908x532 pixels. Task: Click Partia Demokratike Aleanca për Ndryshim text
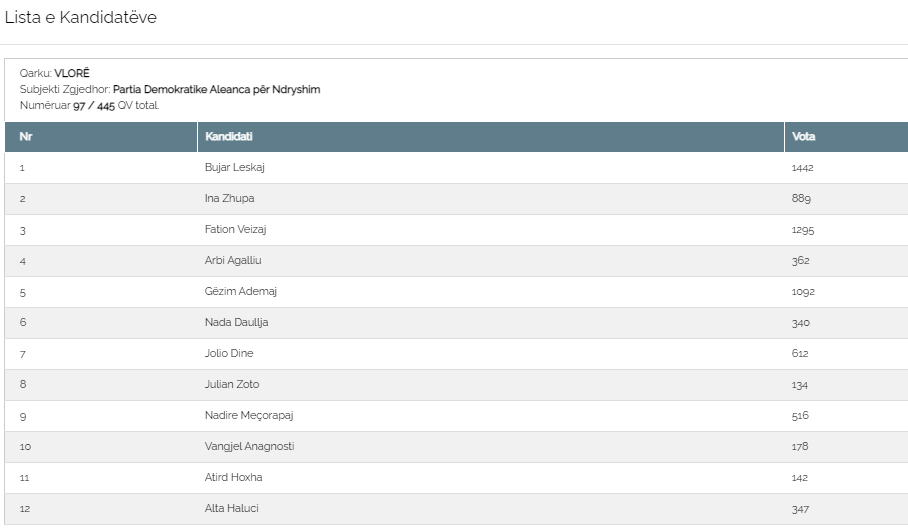point(217,90)
